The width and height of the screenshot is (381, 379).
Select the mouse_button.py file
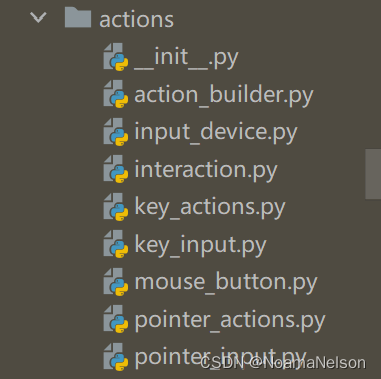point(226,282)
